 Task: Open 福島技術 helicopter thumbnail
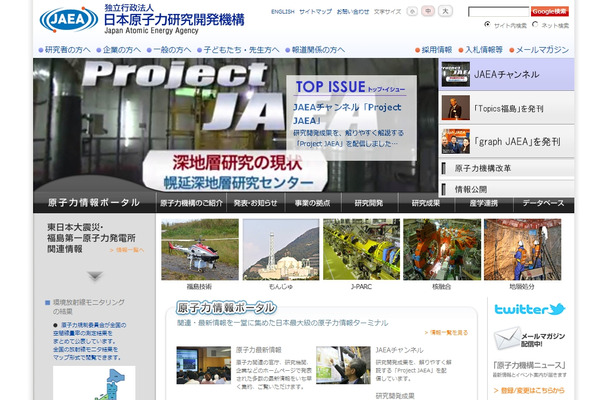click(x=200, y=249)
